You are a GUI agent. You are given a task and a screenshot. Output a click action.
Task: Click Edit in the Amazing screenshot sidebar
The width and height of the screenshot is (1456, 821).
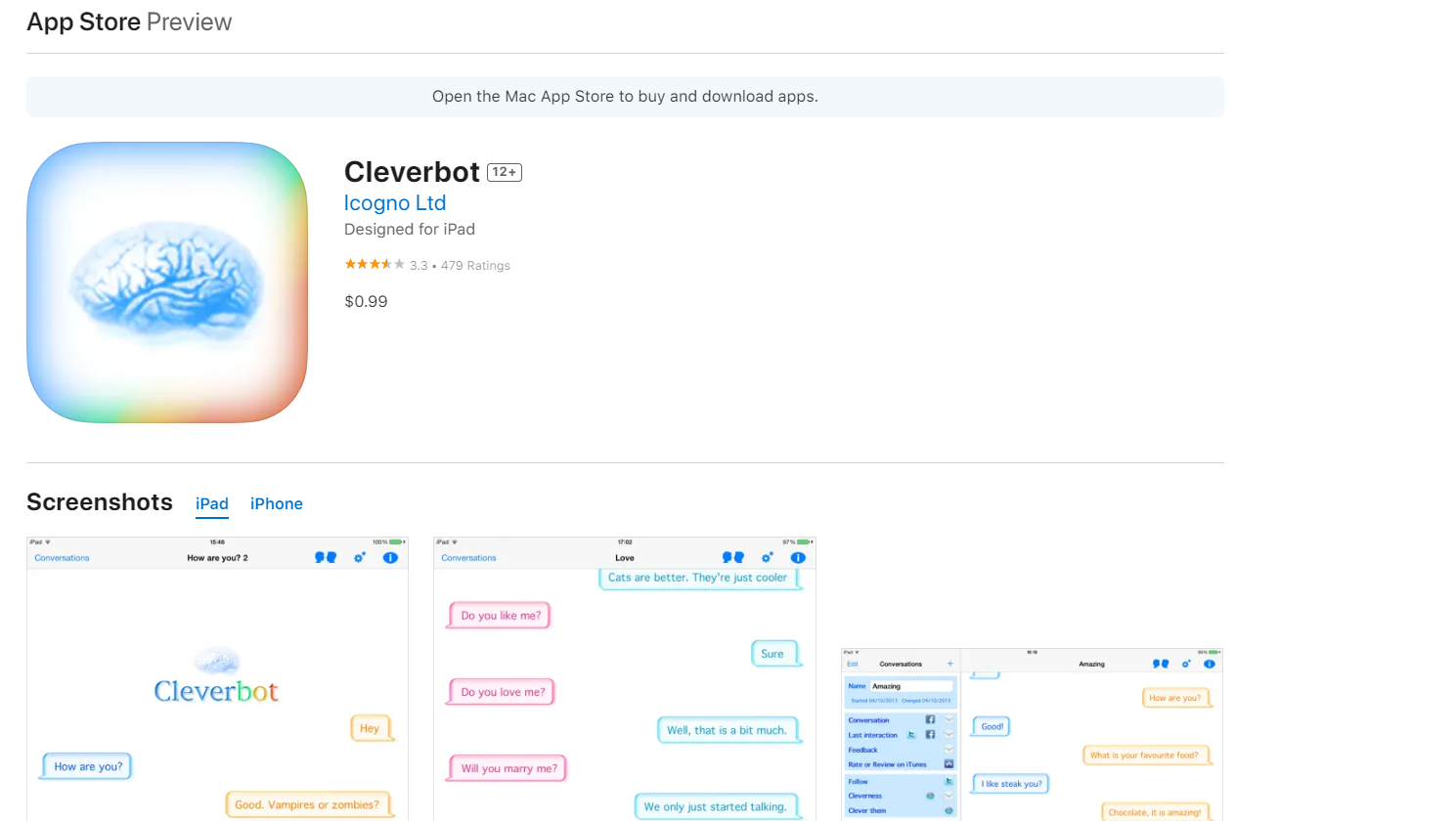[853, 664]
